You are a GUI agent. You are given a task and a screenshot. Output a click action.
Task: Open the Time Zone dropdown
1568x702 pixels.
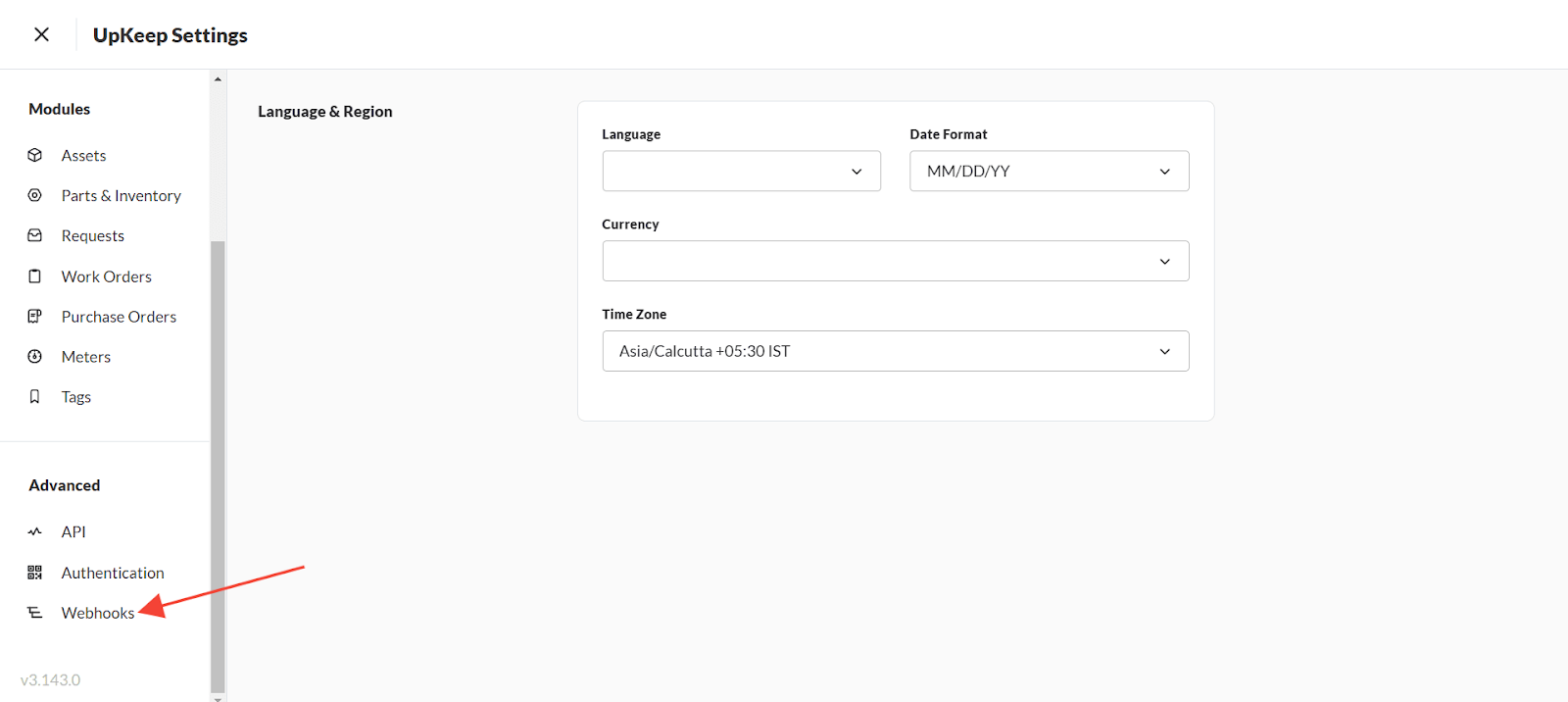click(896, 351)
